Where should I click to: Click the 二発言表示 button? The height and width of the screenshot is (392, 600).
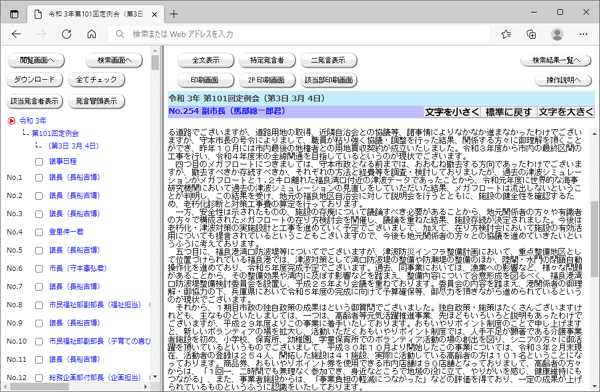(x=328, y=60)
